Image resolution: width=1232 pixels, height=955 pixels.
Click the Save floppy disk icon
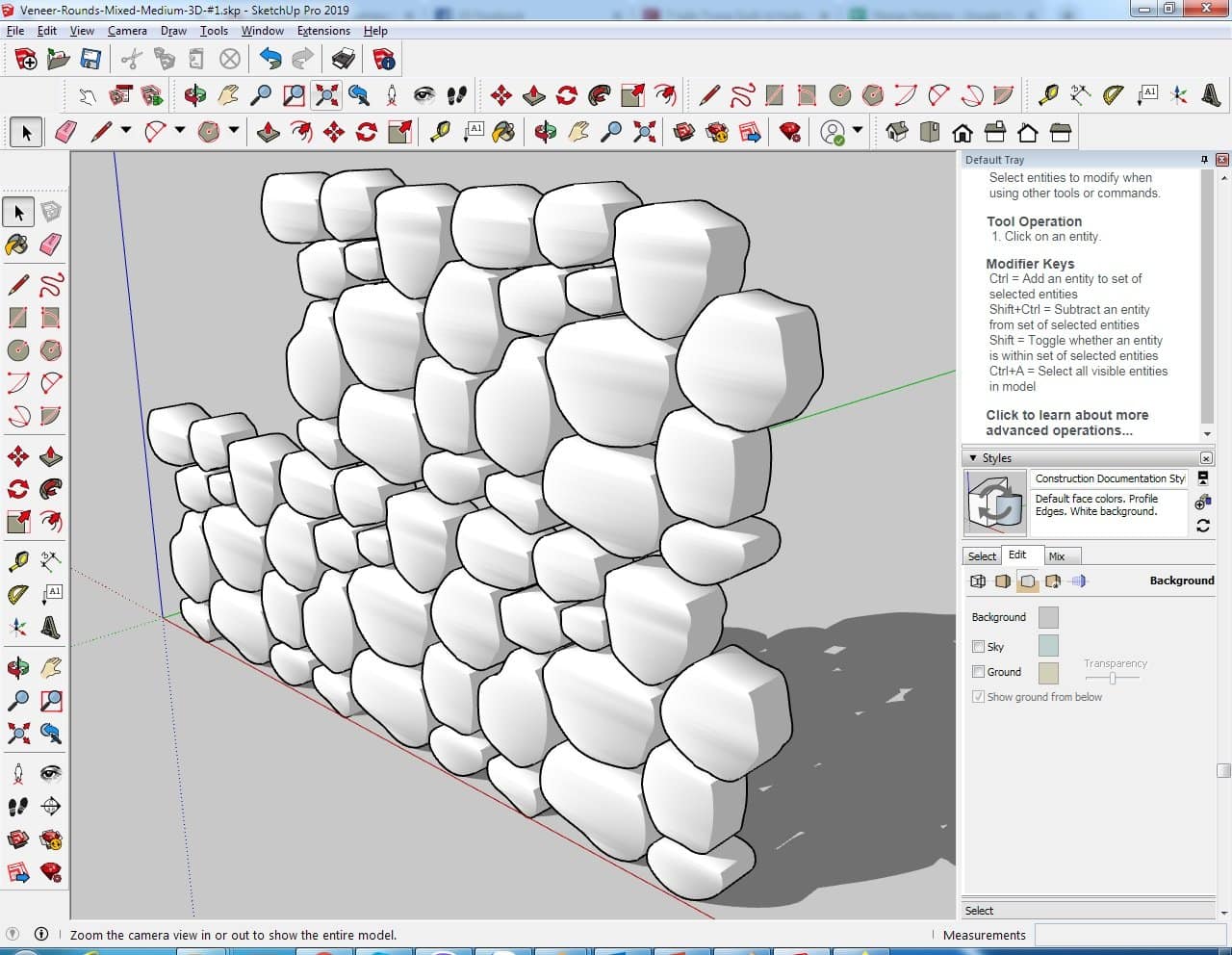pos(90,60)
